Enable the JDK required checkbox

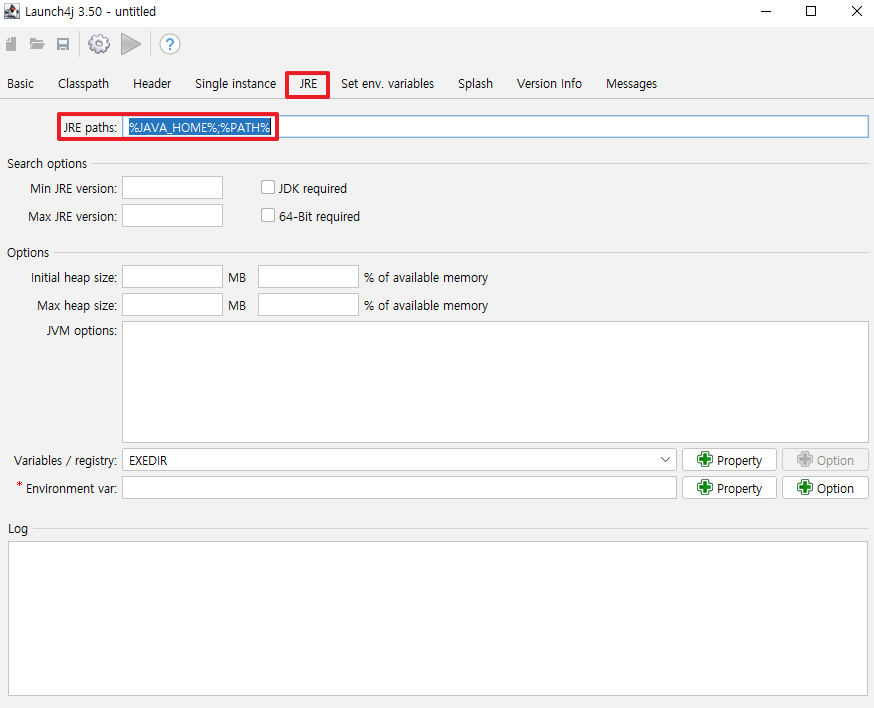click(268, 187)
